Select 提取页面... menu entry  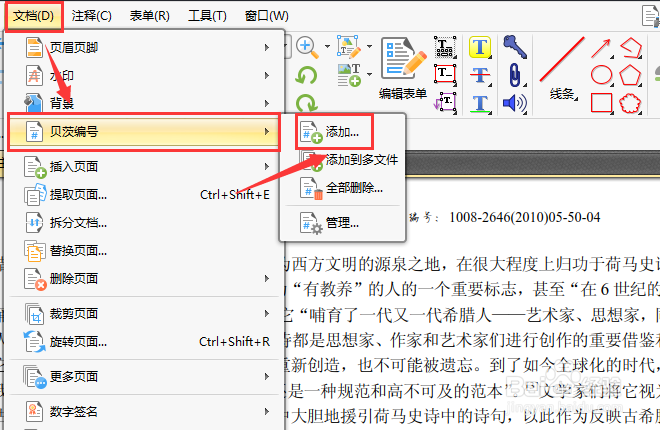pos(143,195)
